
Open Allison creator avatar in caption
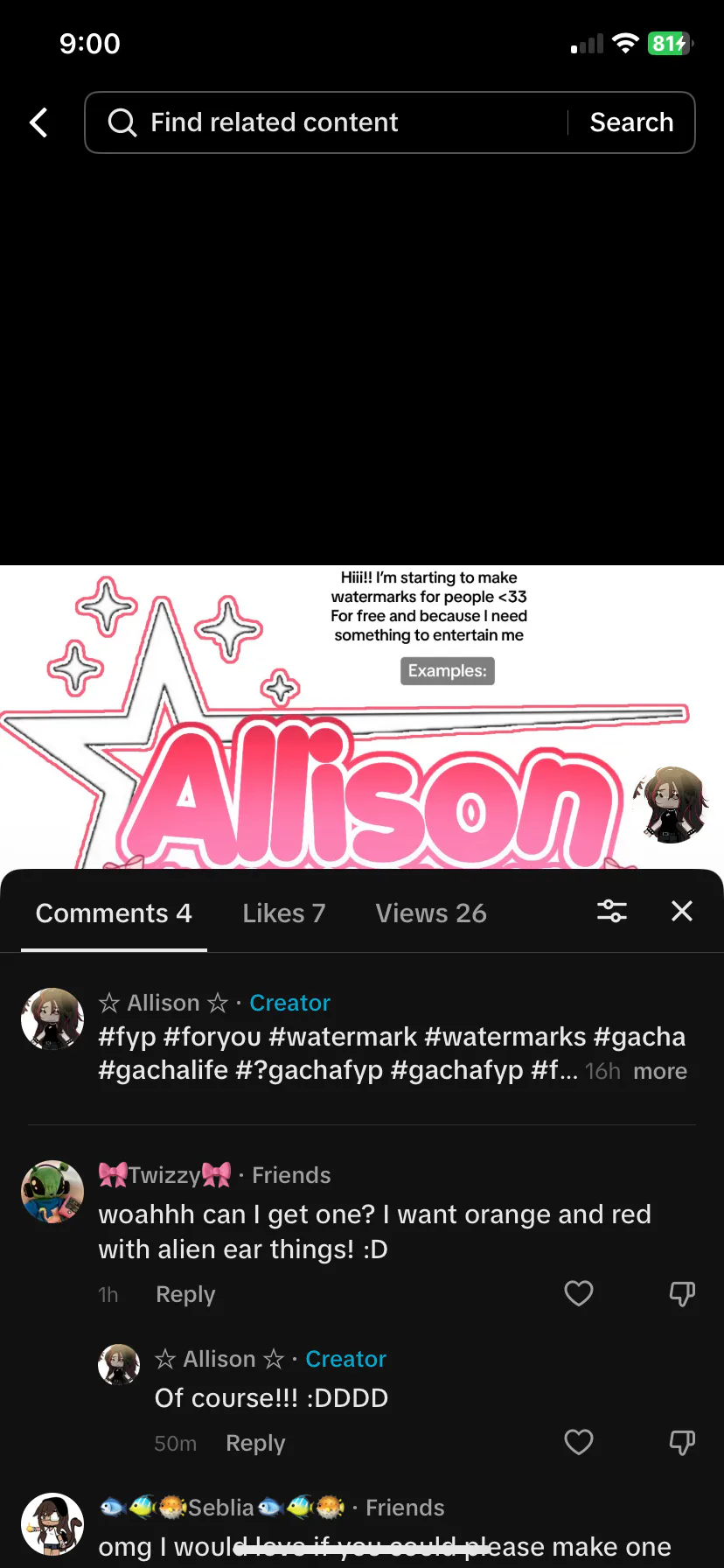click(x=52, y=1019)
